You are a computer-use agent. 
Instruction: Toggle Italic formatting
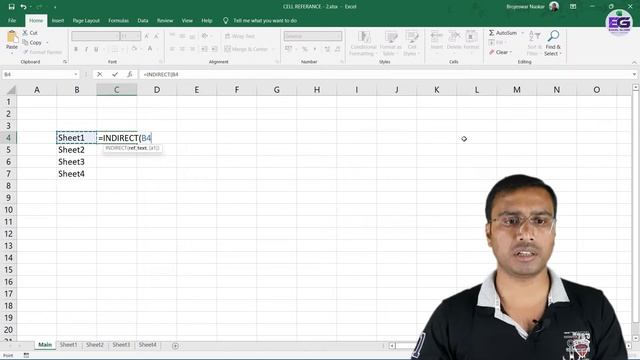click(x=86, y=49)
